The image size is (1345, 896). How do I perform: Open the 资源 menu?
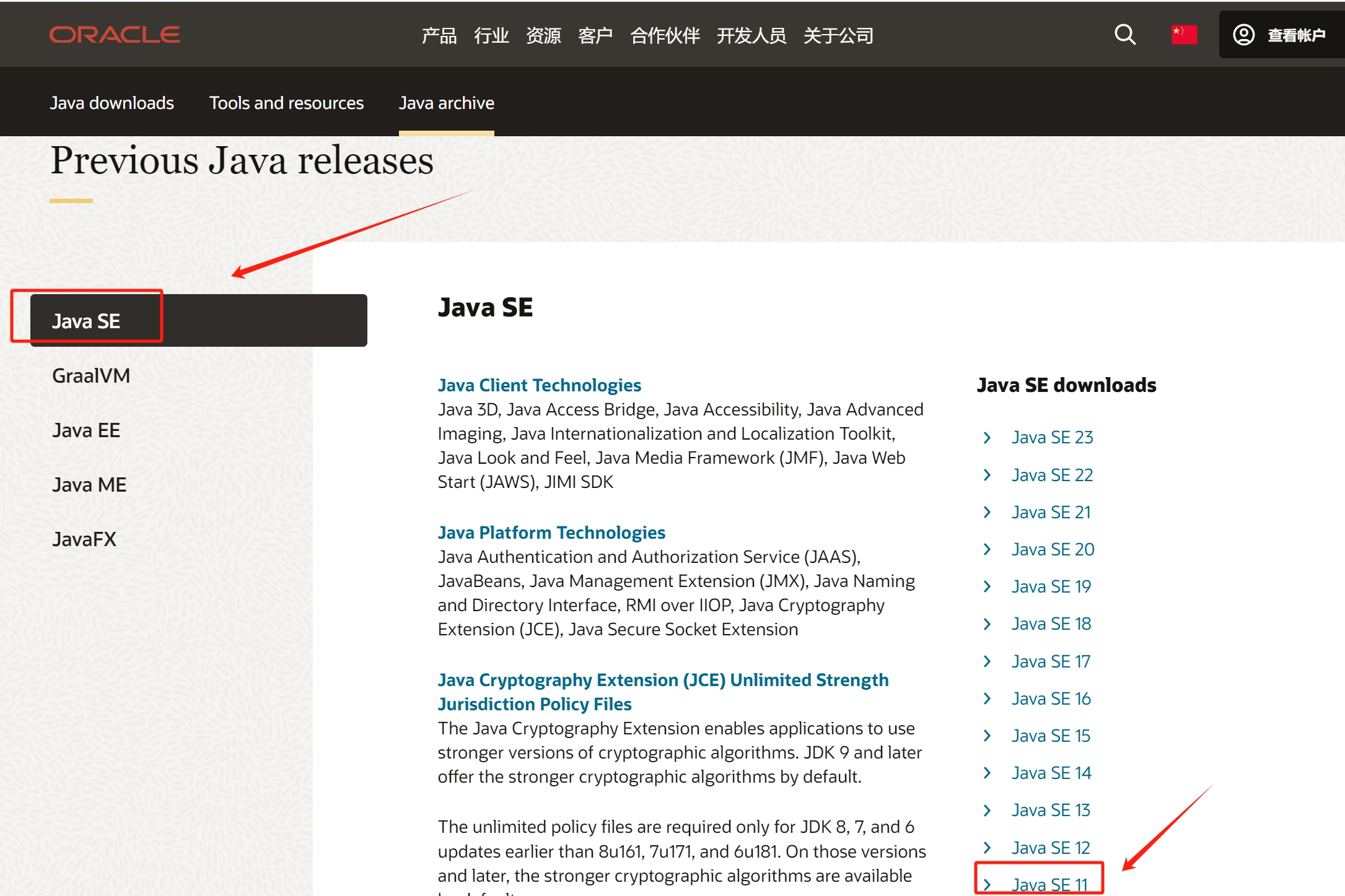tap(543, 35)
